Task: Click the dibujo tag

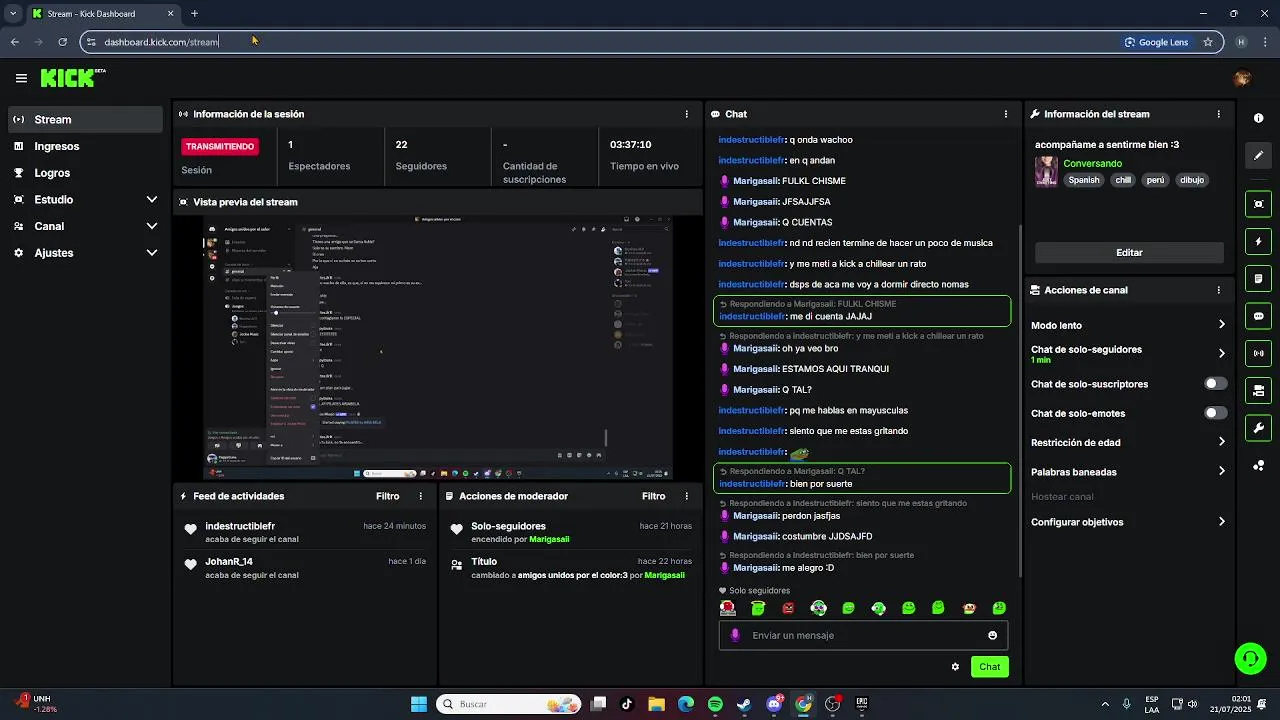Action: coord(1191,180)
